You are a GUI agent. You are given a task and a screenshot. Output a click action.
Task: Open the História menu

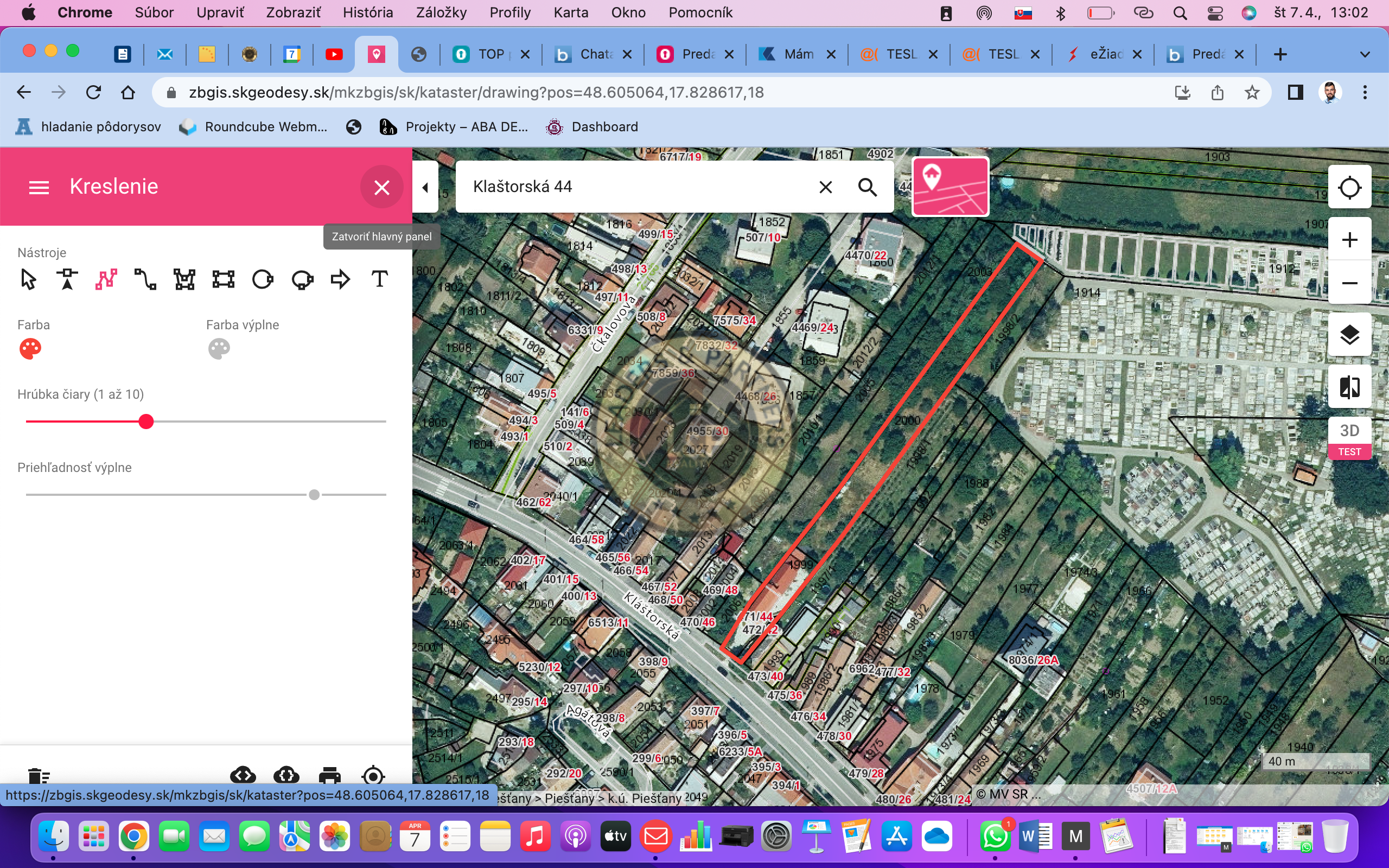pos(368,12)
